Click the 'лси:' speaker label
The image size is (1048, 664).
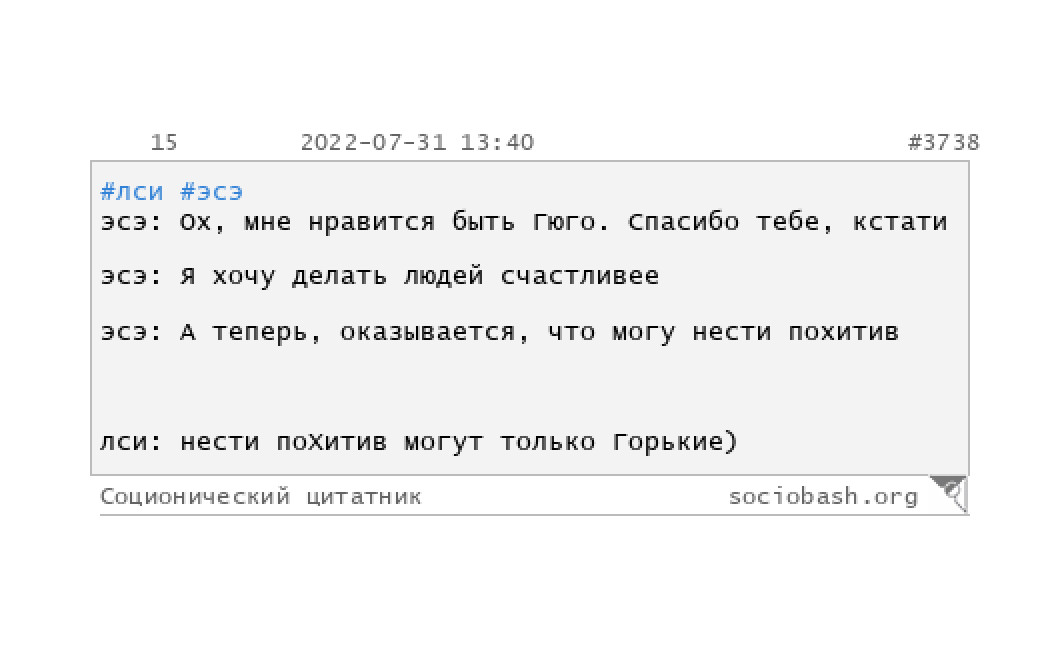132,441
